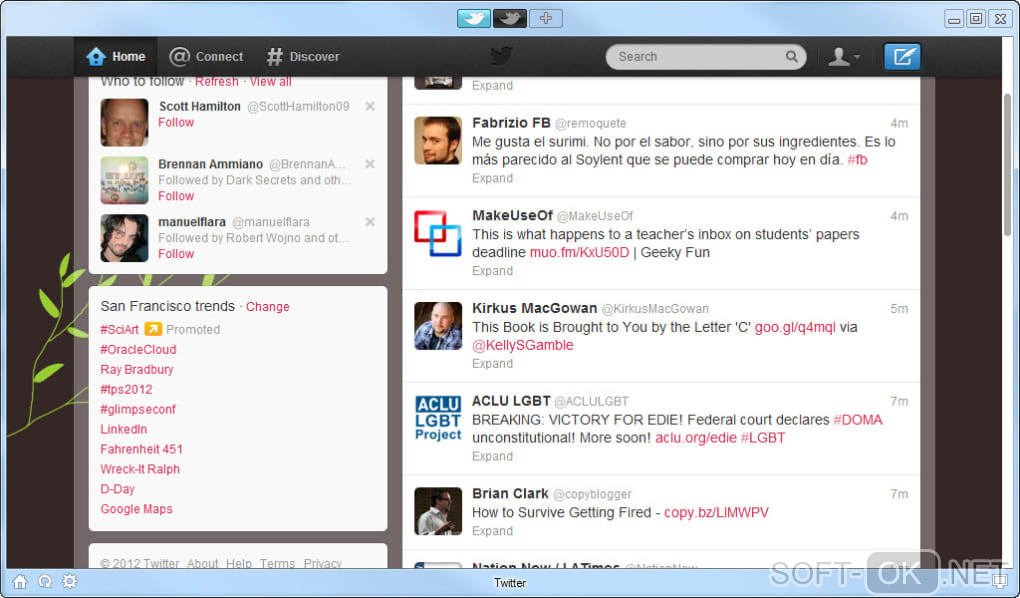Open Fabrizio FB's profile name
This screenshot has height=598, width=1020.
click(x=511, y=123)
